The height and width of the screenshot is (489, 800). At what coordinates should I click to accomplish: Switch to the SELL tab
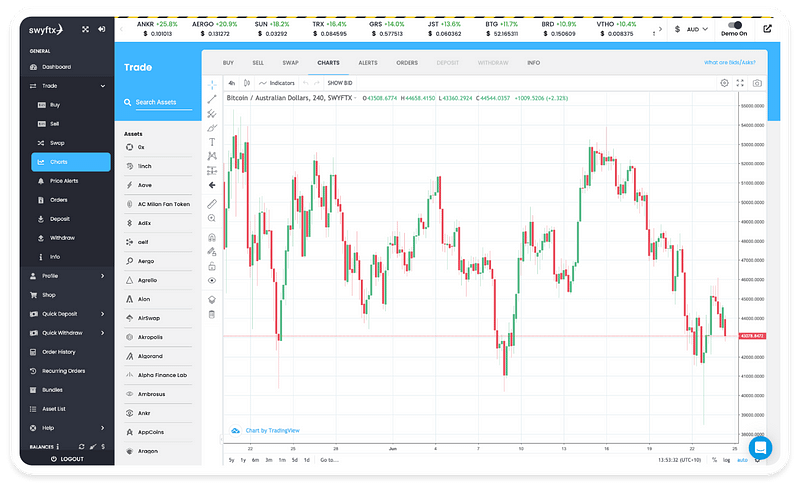coord(258,63)
